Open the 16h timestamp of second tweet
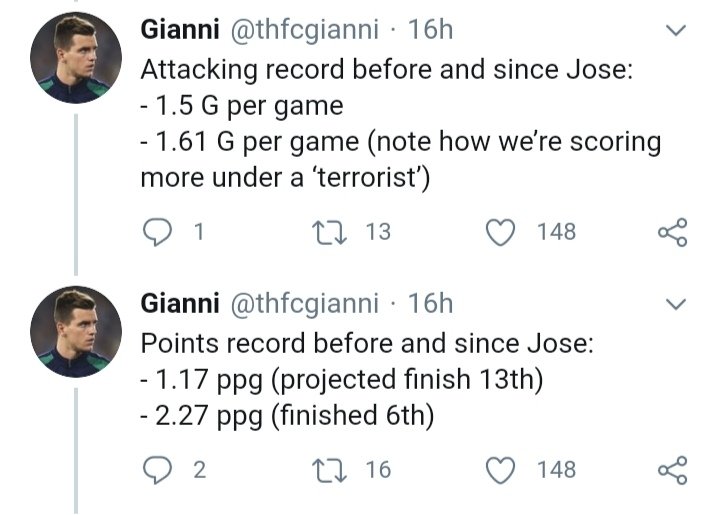 [x=431, y=302]
